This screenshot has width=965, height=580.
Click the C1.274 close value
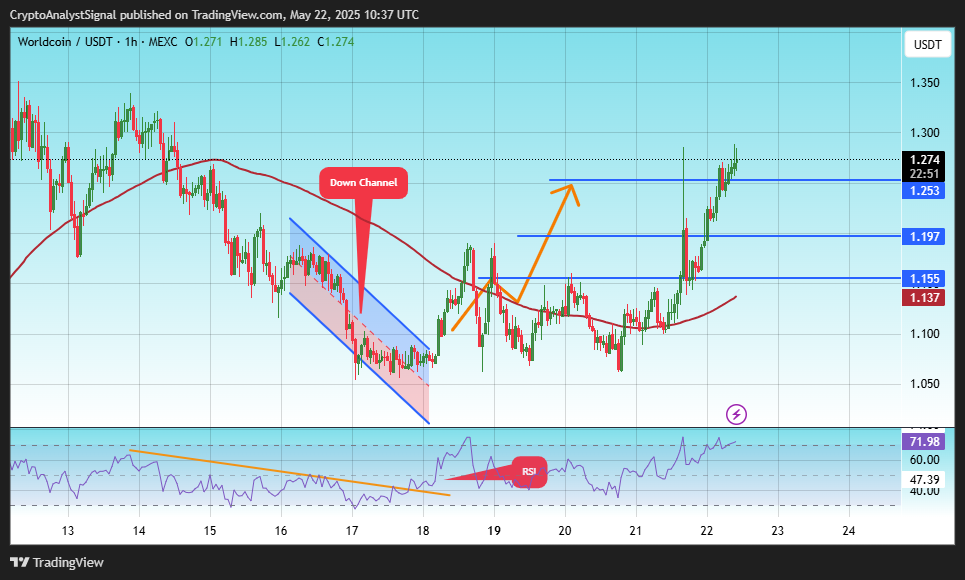click(335, 42)
